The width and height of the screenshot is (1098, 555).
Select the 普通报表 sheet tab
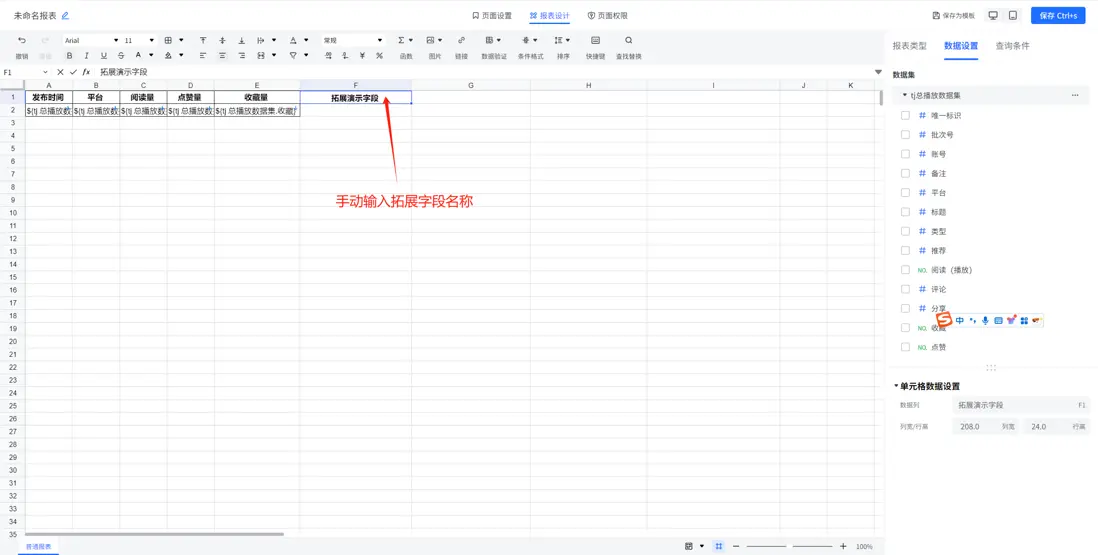(x=39, y=547)
